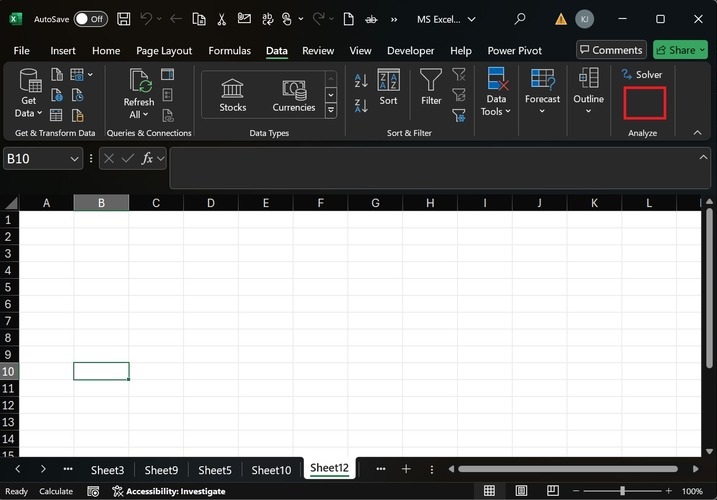This screenshot has width=717, height=500.
Task: Switch to the Sheet10 tab
Action: pyautogui.click(x=271, y=469)
